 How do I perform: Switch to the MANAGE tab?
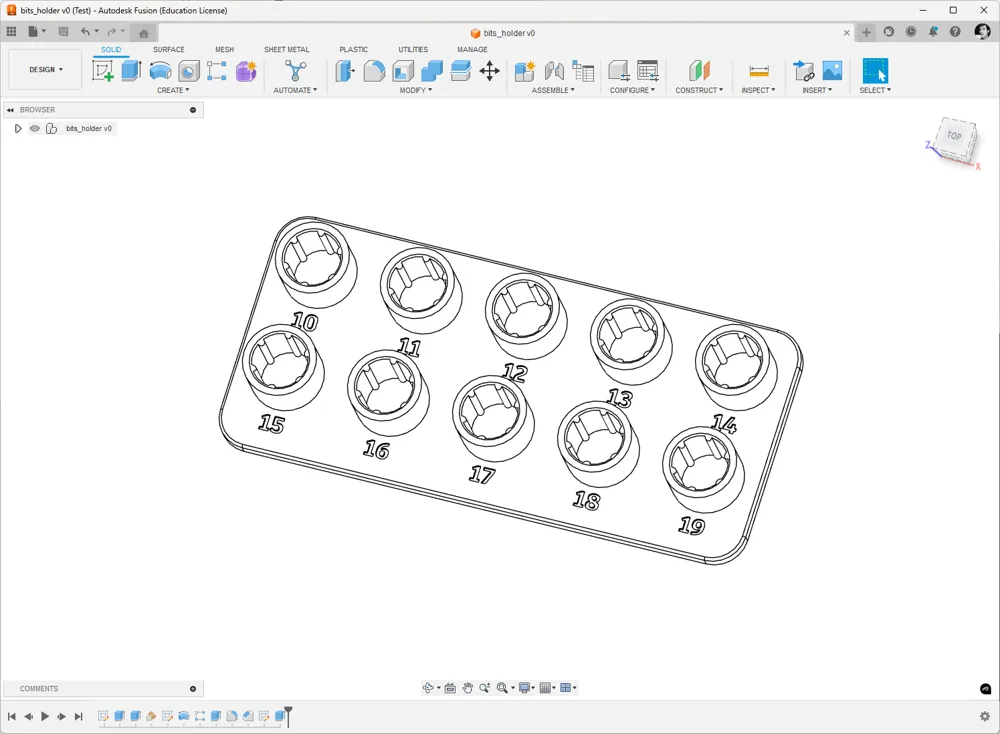click(x=472, y=49)
